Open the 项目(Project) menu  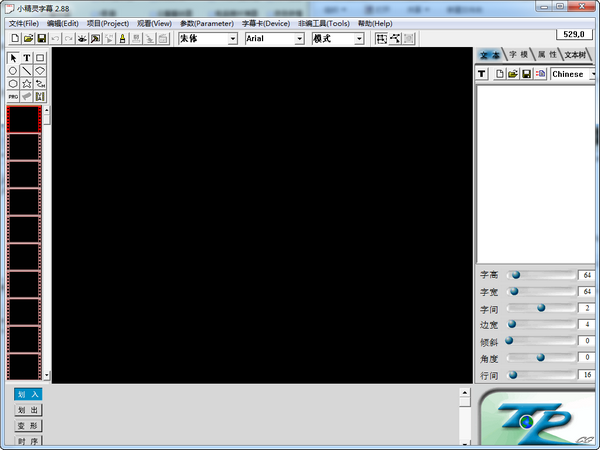point(108,23)
